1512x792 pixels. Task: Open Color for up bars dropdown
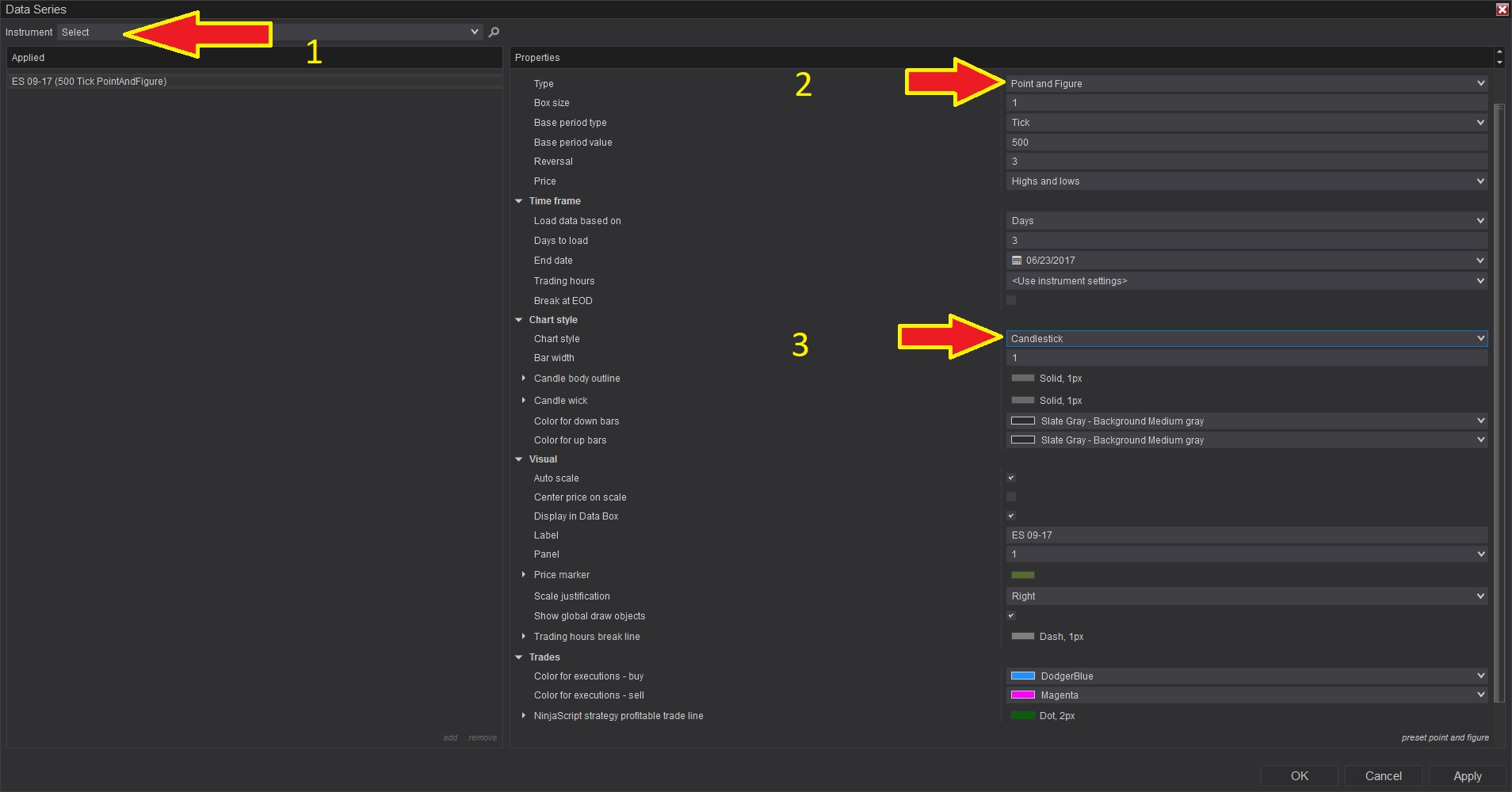(1247, 440)
